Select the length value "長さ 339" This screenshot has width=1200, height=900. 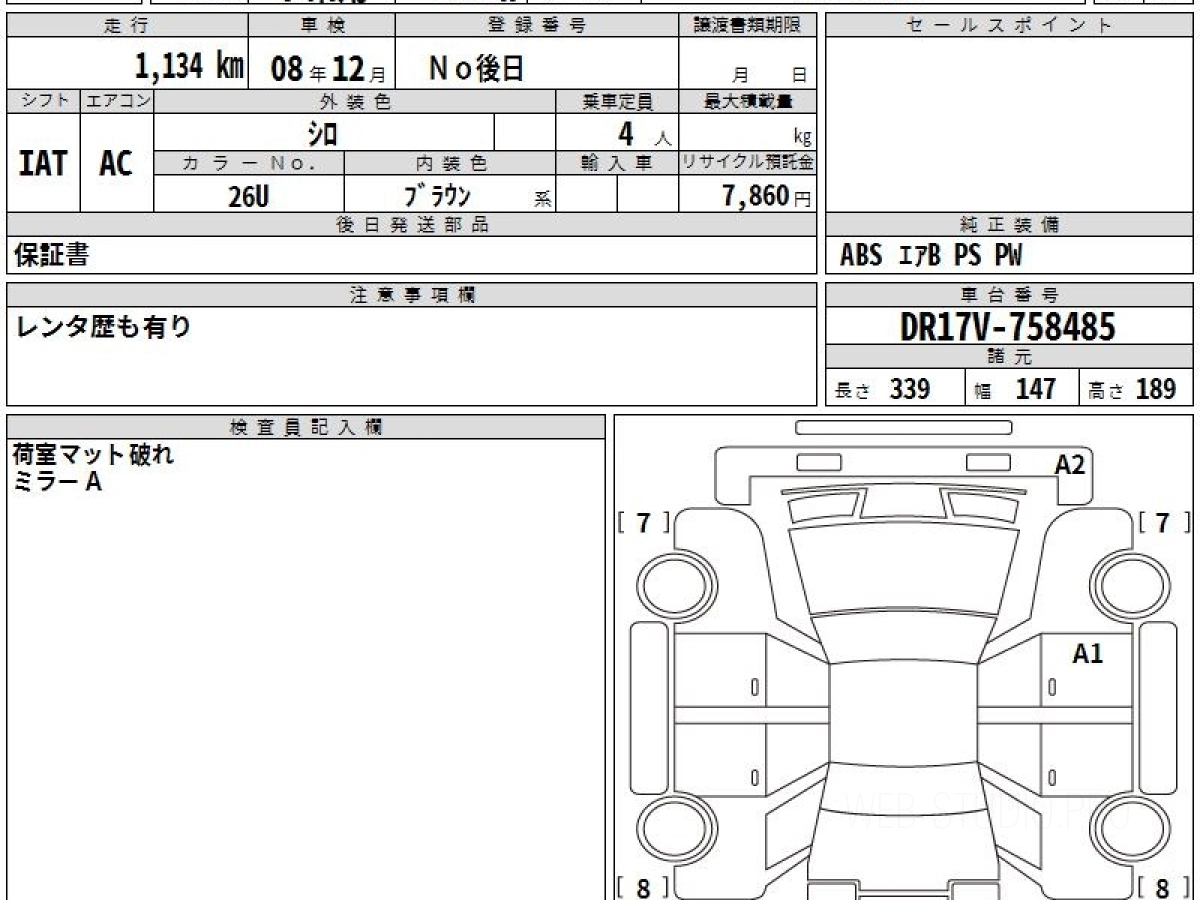point(882,389)
